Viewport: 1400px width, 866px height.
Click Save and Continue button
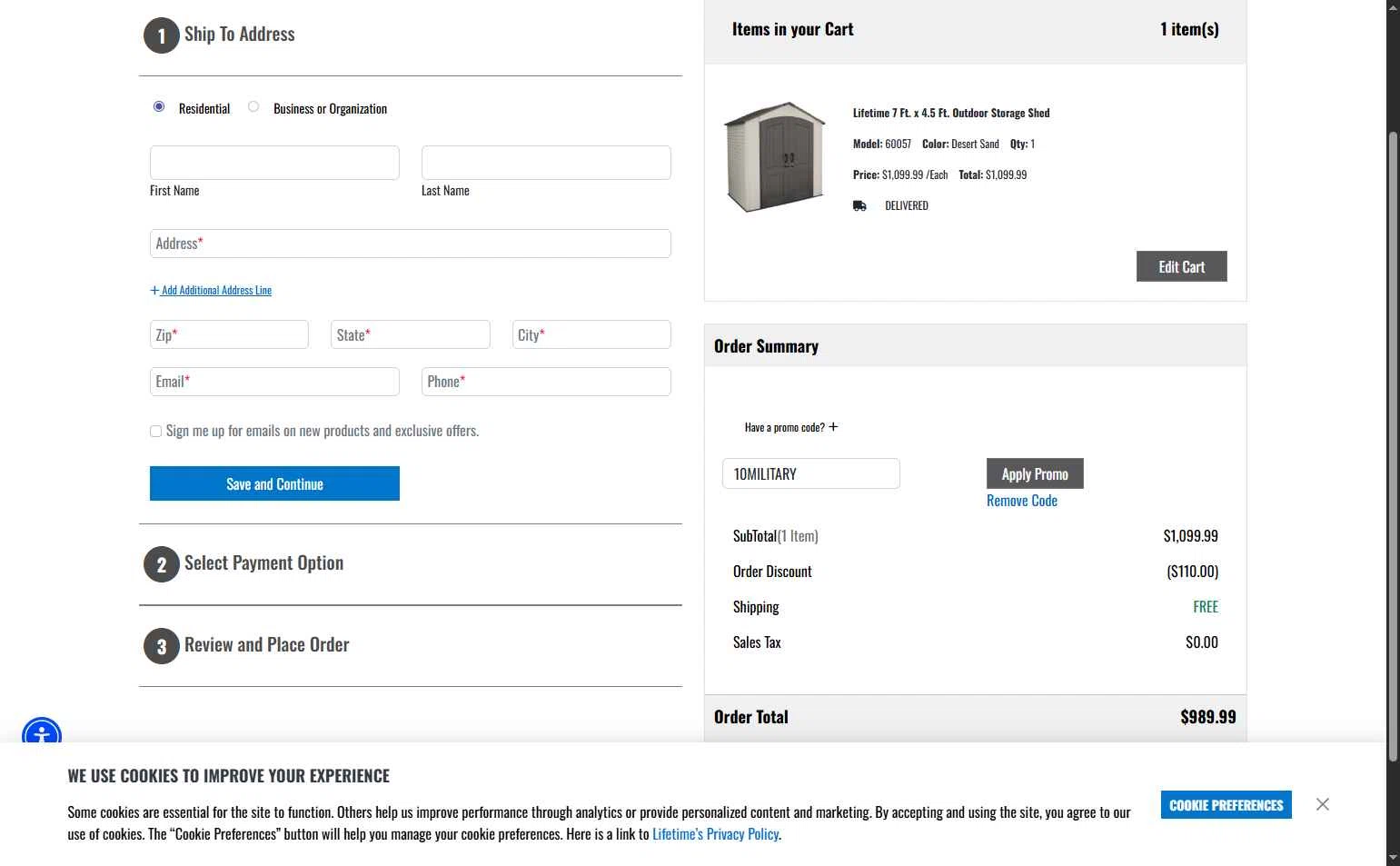(274, 483)
